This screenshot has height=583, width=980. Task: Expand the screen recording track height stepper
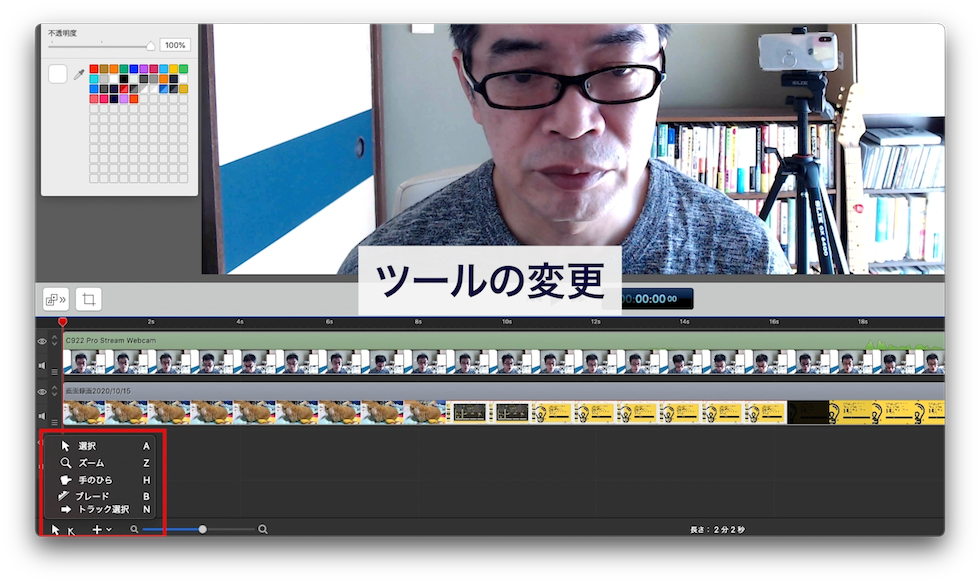pos(55,391)
